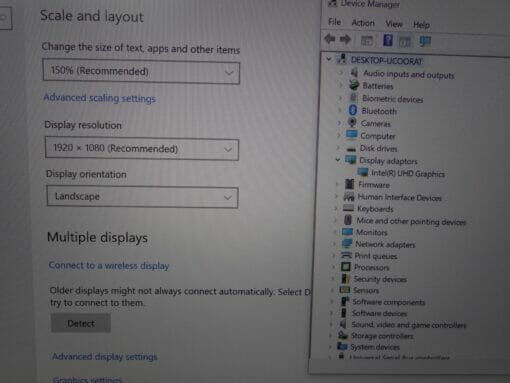Viewport: 510px width, 383px height.
Task: Open Advanced scaling settings link
Action: coord(99,98)
